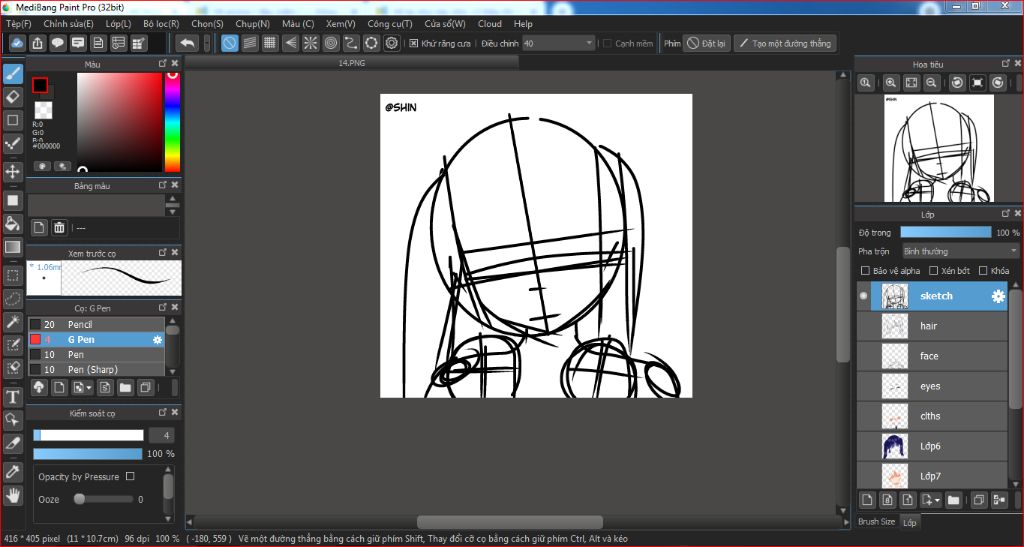Open the Pha trộn blend mode dropdown
The height and width of the screenshot is (547, 1024).
pyautogui.click(x=959, y=251)
